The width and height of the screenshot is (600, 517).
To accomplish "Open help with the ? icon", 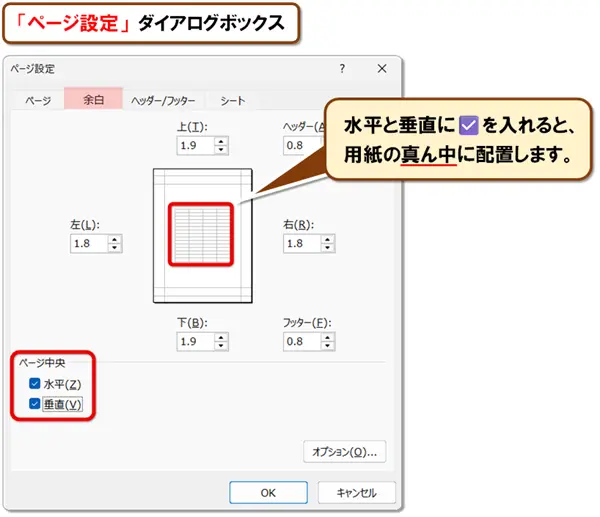I will point(342,69).
